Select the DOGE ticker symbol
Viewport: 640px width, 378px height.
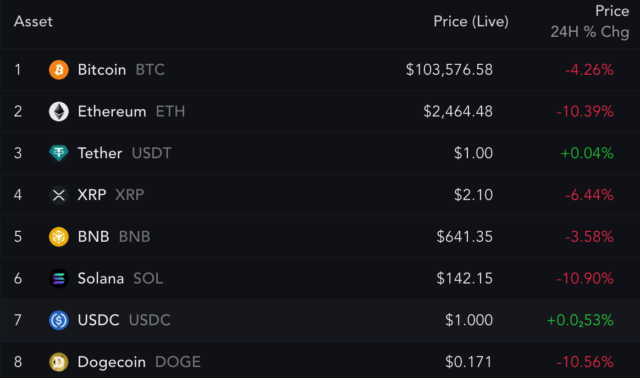[x=178, y=362]
